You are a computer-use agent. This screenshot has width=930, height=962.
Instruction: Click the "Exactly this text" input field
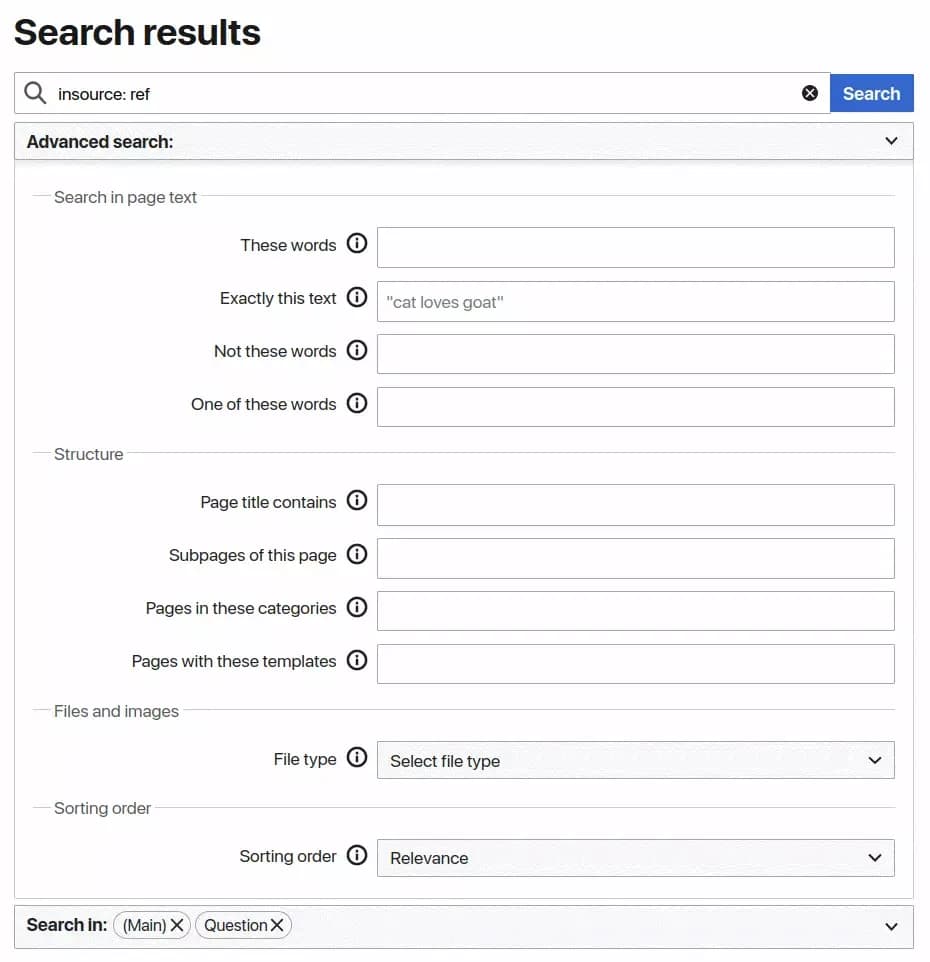pyautogui.click(x=636, y=301)
